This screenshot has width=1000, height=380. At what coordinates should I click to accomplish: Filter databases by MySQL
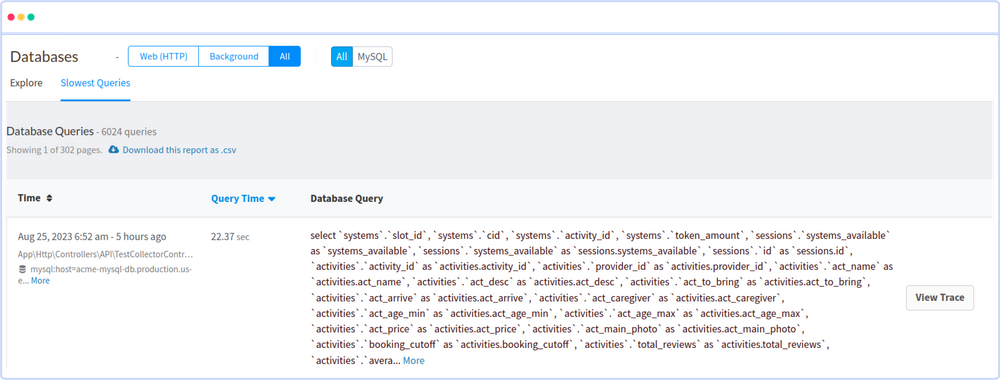pyautogui.click(x=373, y=56)
